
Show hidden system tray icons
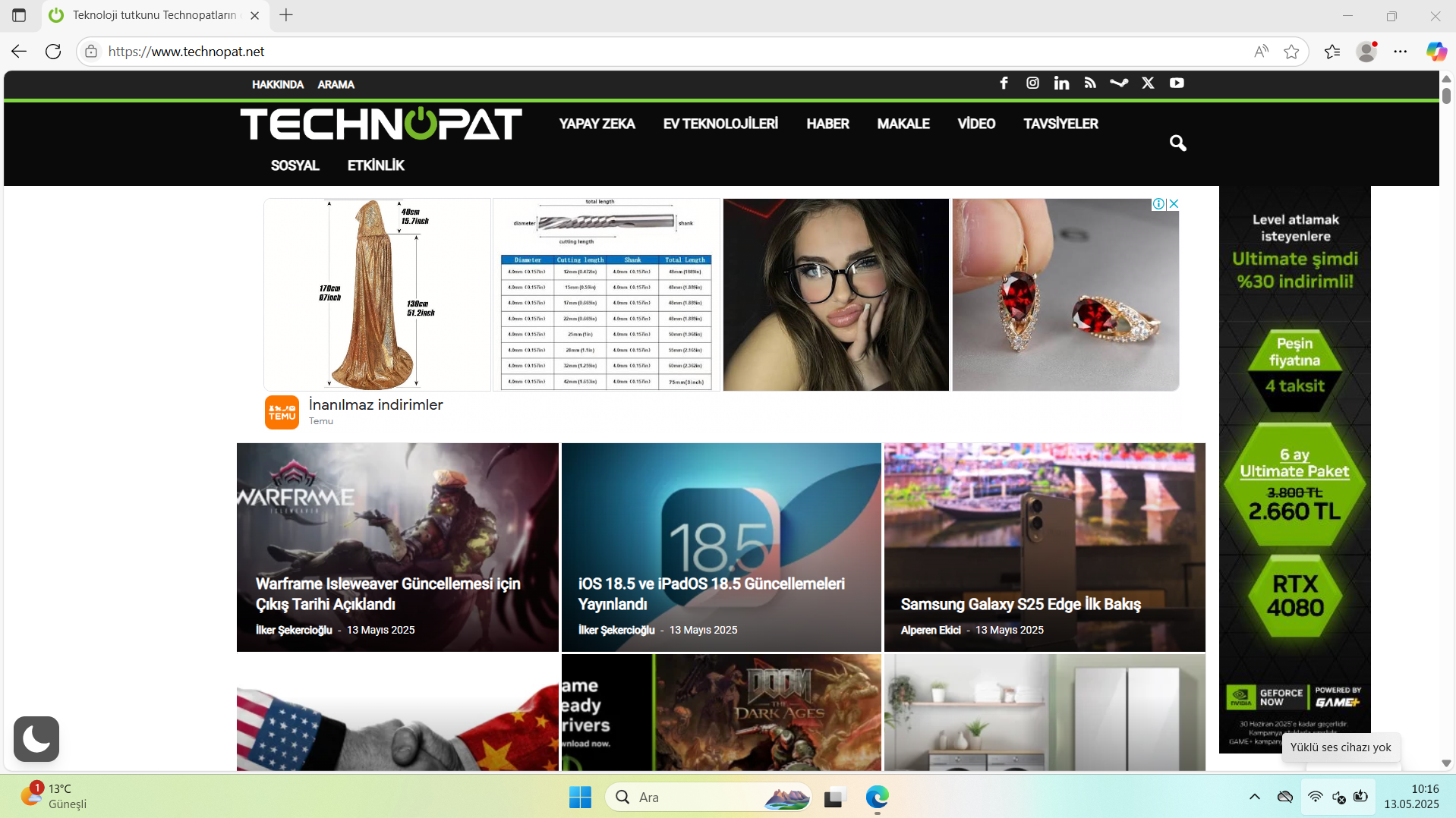(x=1255, y=797)
